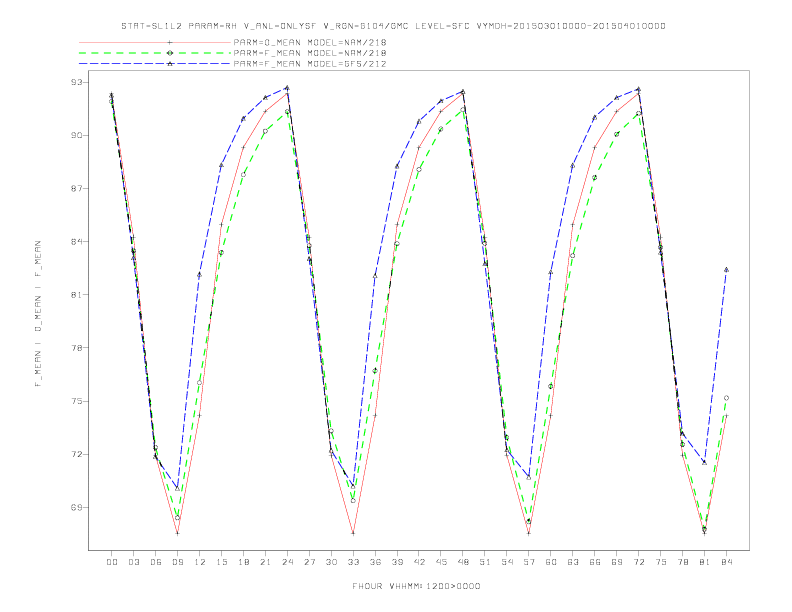Select legend entry PARM=O_MEAN MODEL=NAM/218

[x=310, y=42]
